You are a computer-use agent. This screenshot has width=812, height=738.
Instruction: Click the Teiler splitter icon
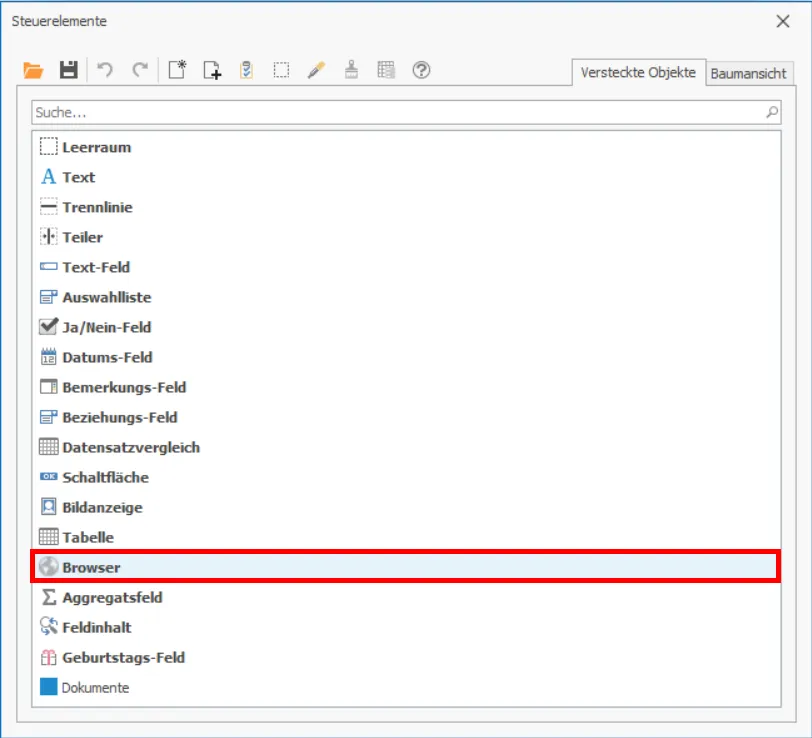[x=49, y=237]
